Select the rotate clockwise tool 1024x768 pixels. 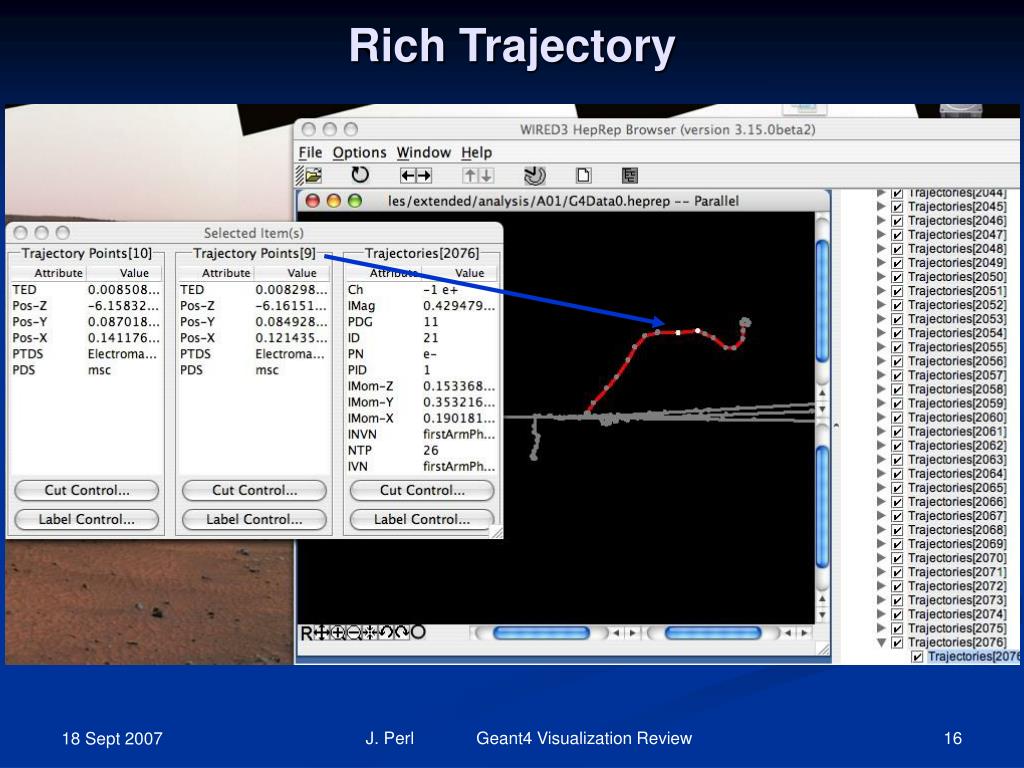click(402, 632)
